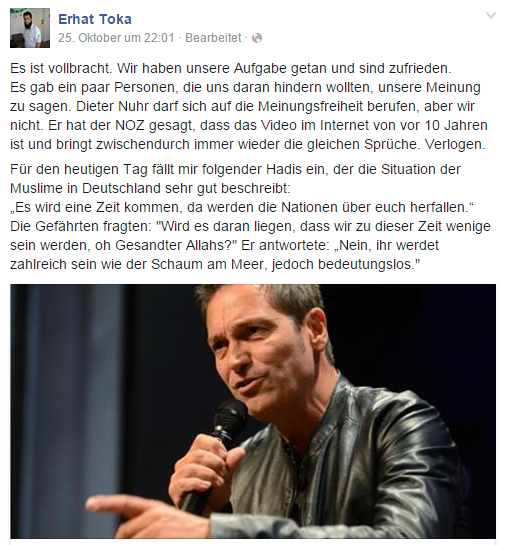Click the globe public-audience icon
This screenshot has height=545, width=505.
tap(256, 38)
